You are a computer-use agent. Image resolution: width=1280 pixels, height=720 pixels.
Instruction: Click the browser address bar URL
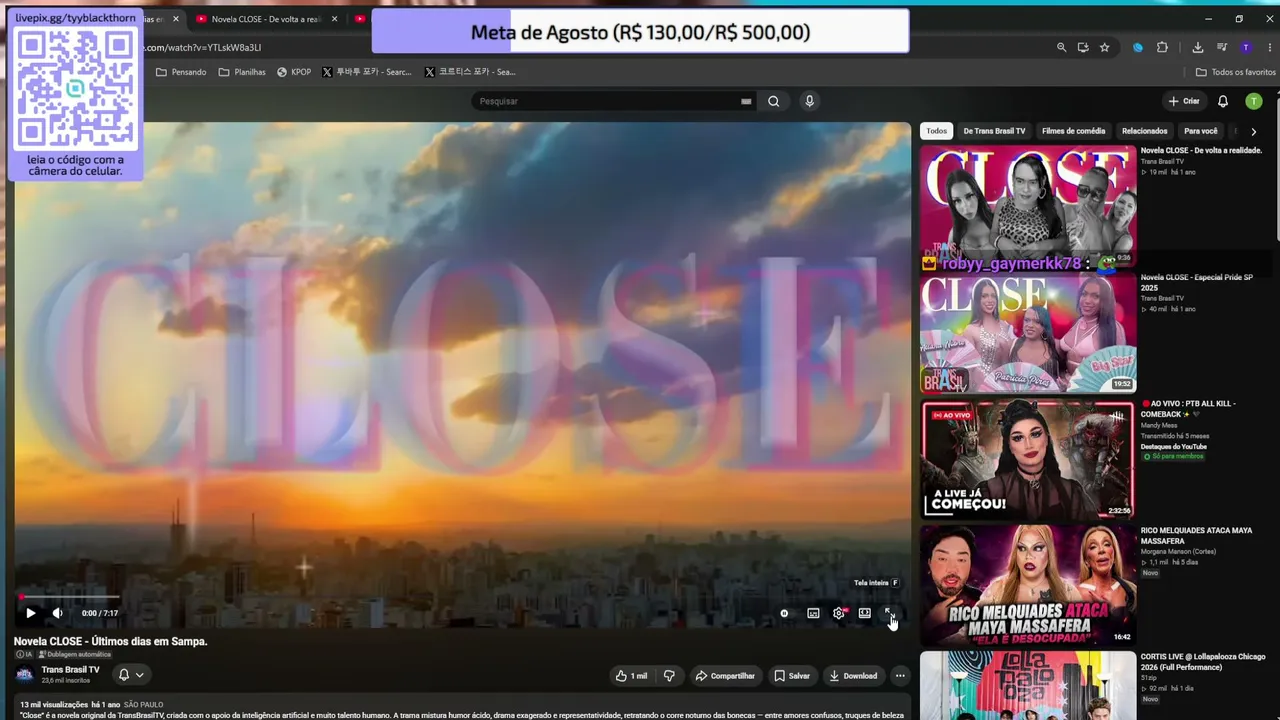203,47
